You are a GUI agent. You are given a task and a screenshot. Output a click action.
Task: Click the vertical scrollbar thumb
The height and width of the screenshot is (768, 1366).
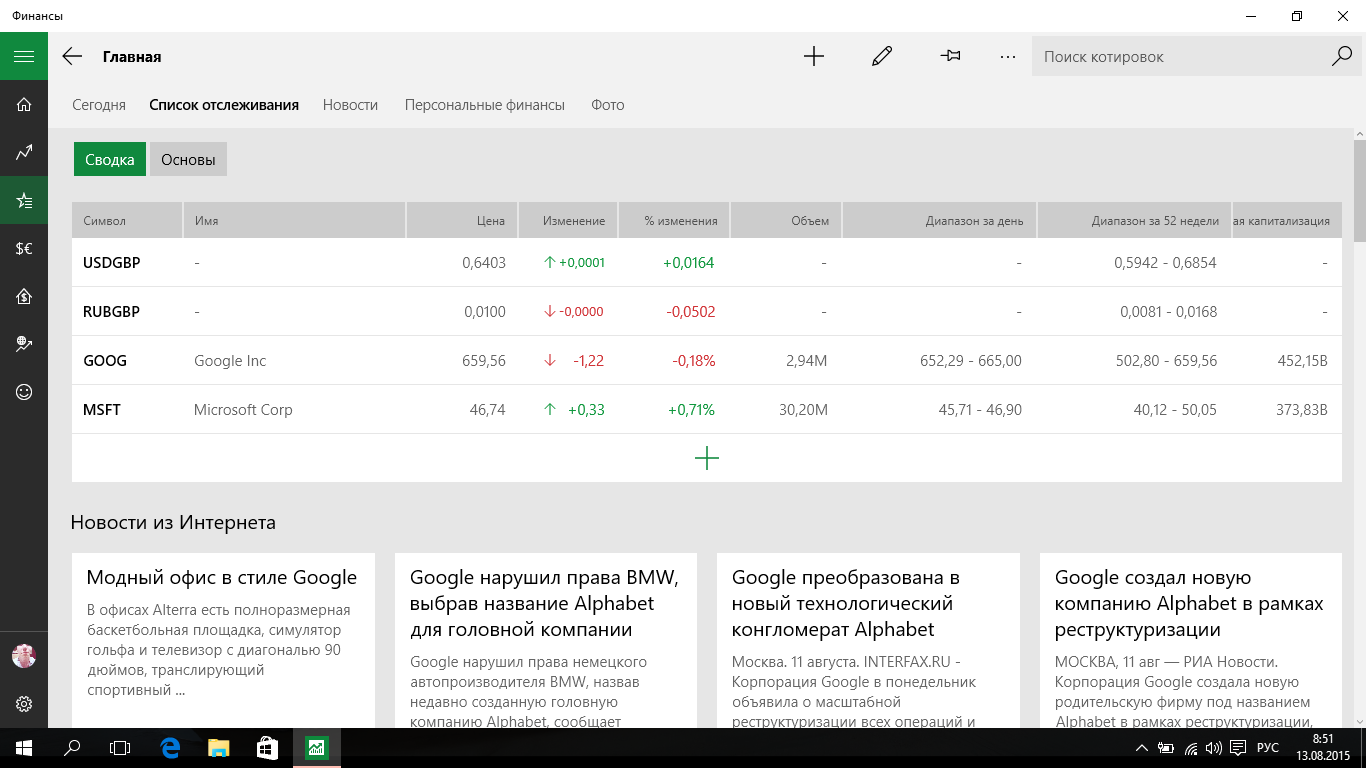click(1359, 190)
